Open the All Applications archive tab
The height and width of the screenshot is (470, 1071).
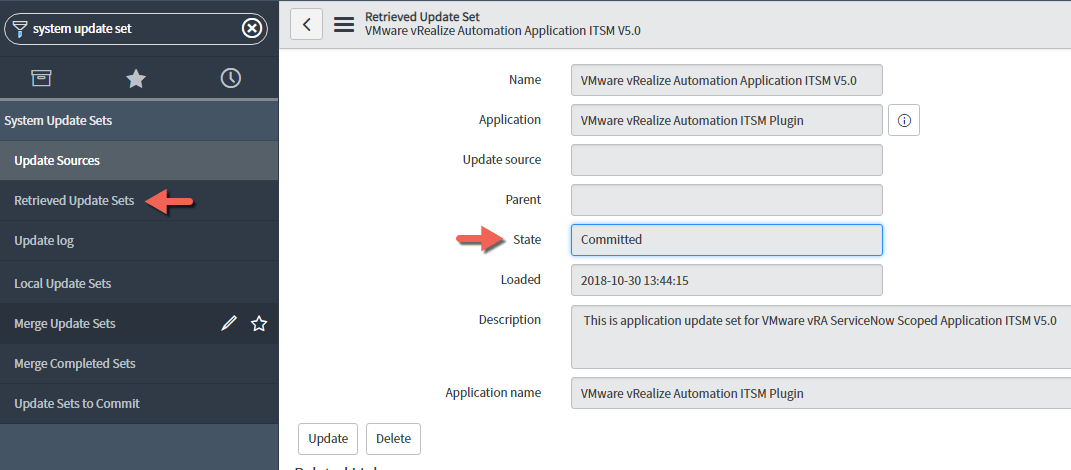pos(41,78)
